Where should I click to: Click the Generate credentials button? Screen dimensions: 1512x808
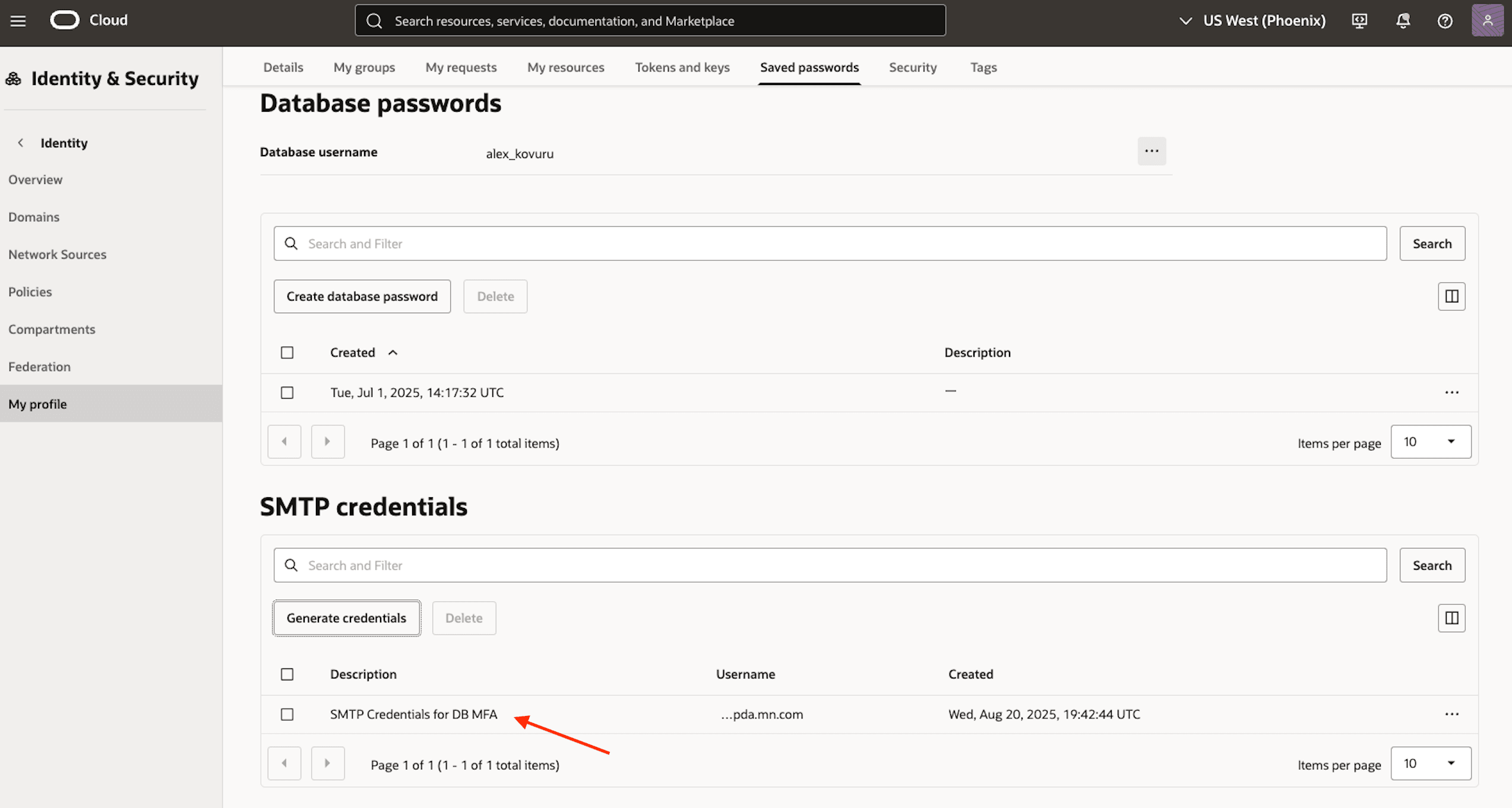pos(346,618)
